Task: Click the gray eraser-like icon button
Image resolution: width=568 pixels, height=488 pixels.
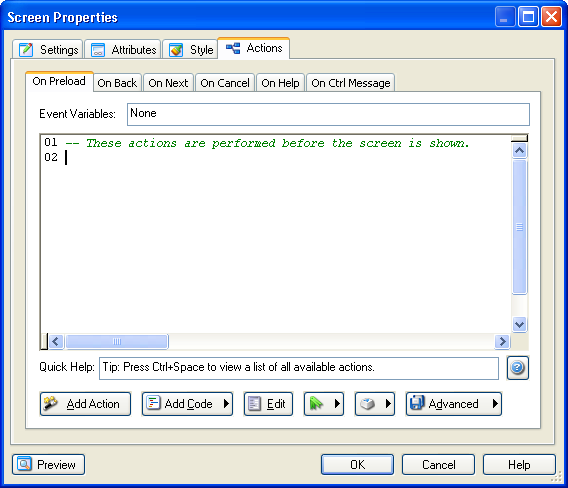Action: [x=368, y=404]
